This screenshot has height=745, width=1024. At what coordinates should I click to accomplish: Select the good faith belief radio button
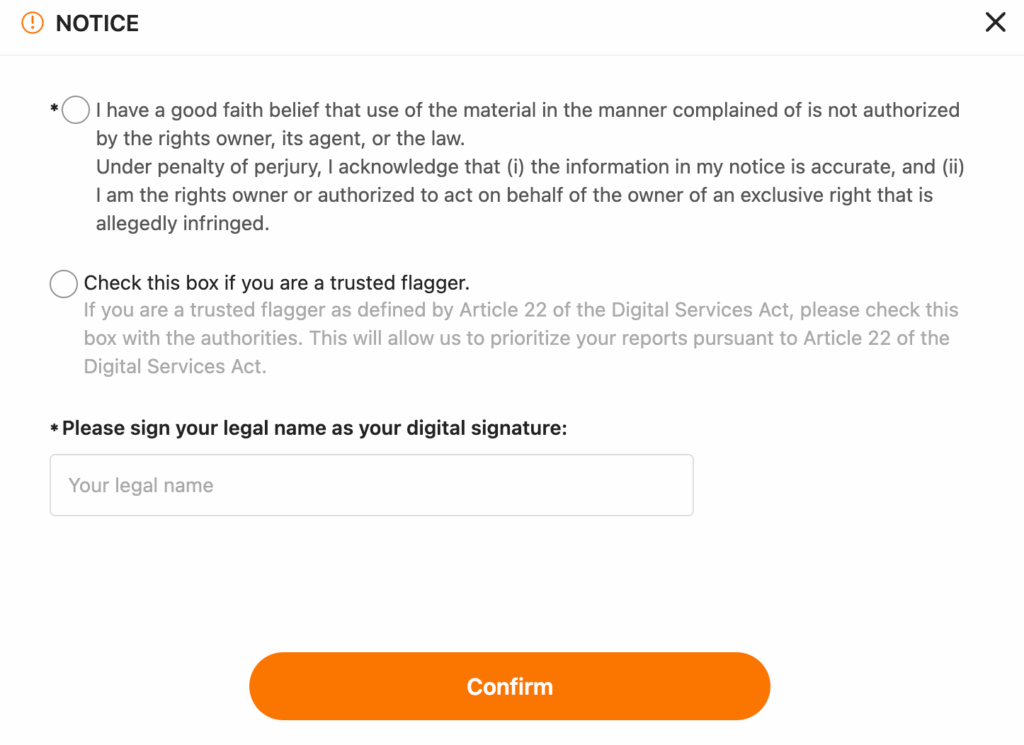tap(76, 110)
